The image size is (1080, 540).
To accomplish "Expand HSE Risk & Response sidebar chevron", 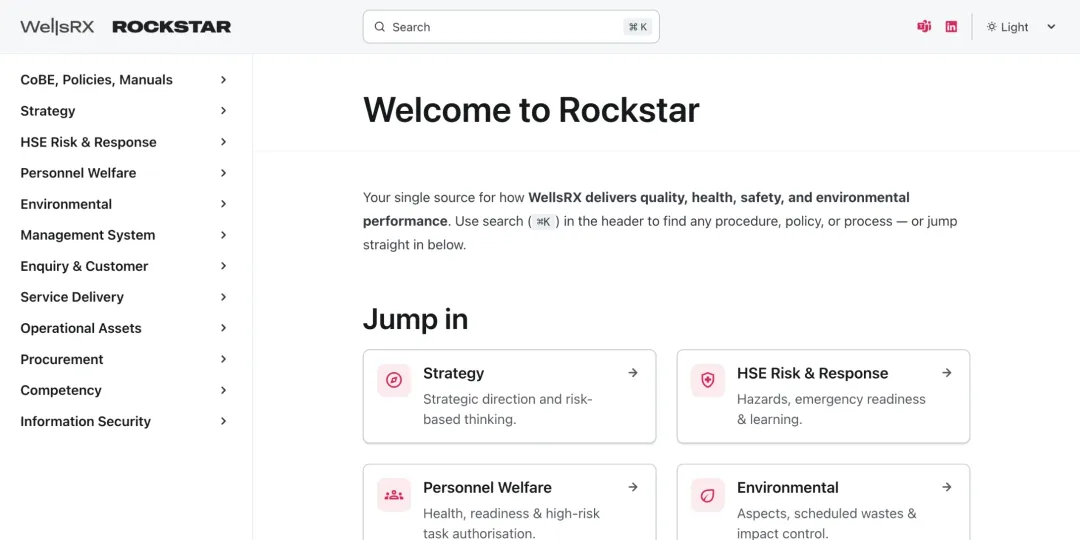I will pos(223,142).
